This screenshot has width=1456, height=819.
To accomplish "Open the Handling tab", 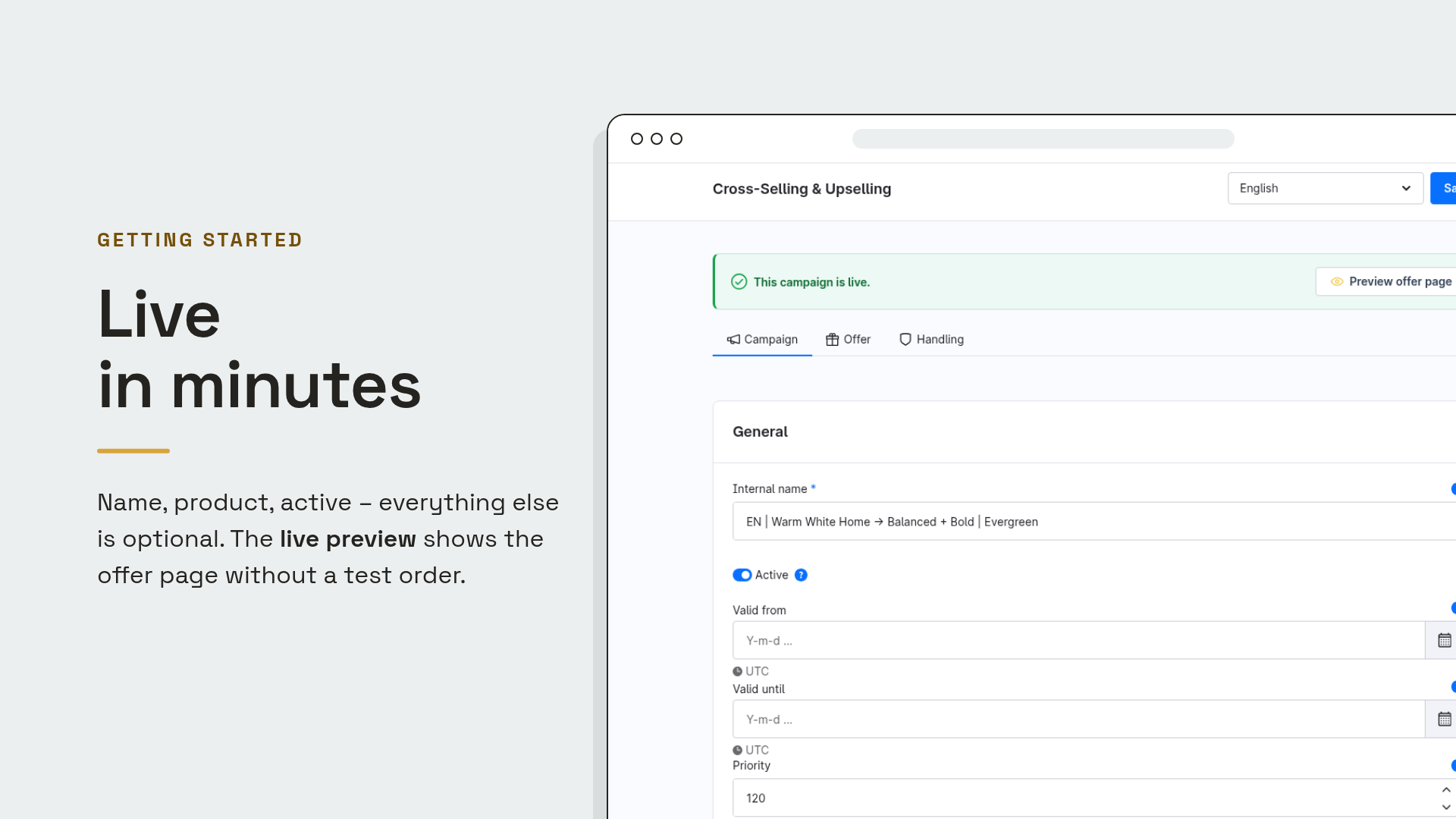I will pyautogui.click(x=931, y=339).
